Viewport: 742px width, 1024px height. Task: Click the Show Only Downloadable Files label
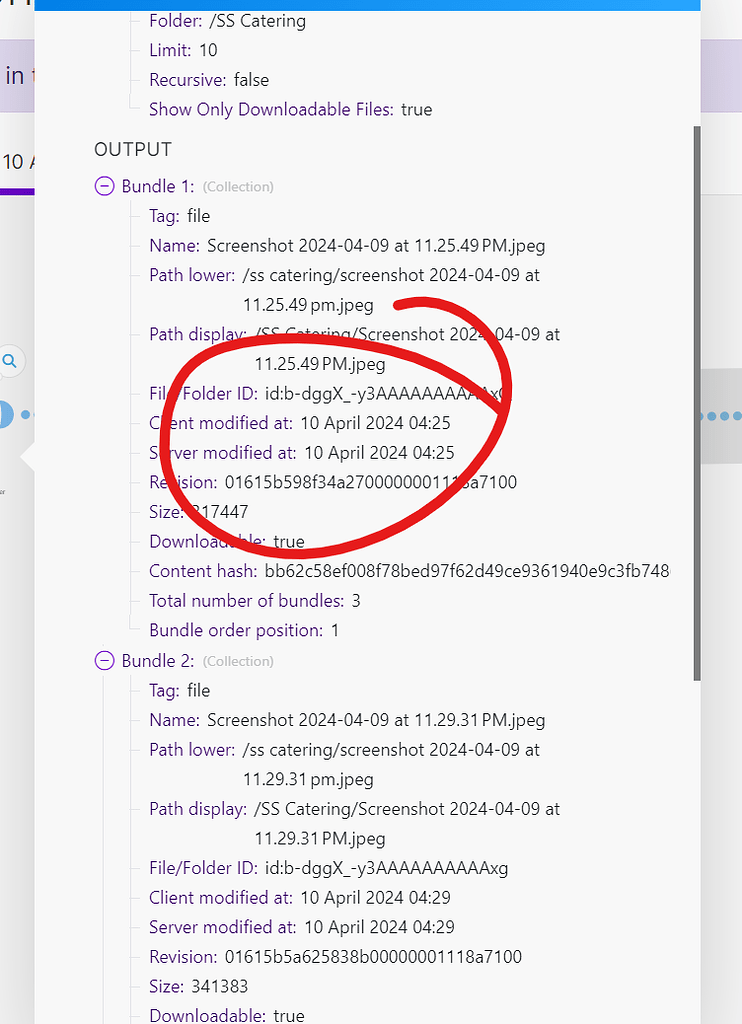(x=272, y=109)
